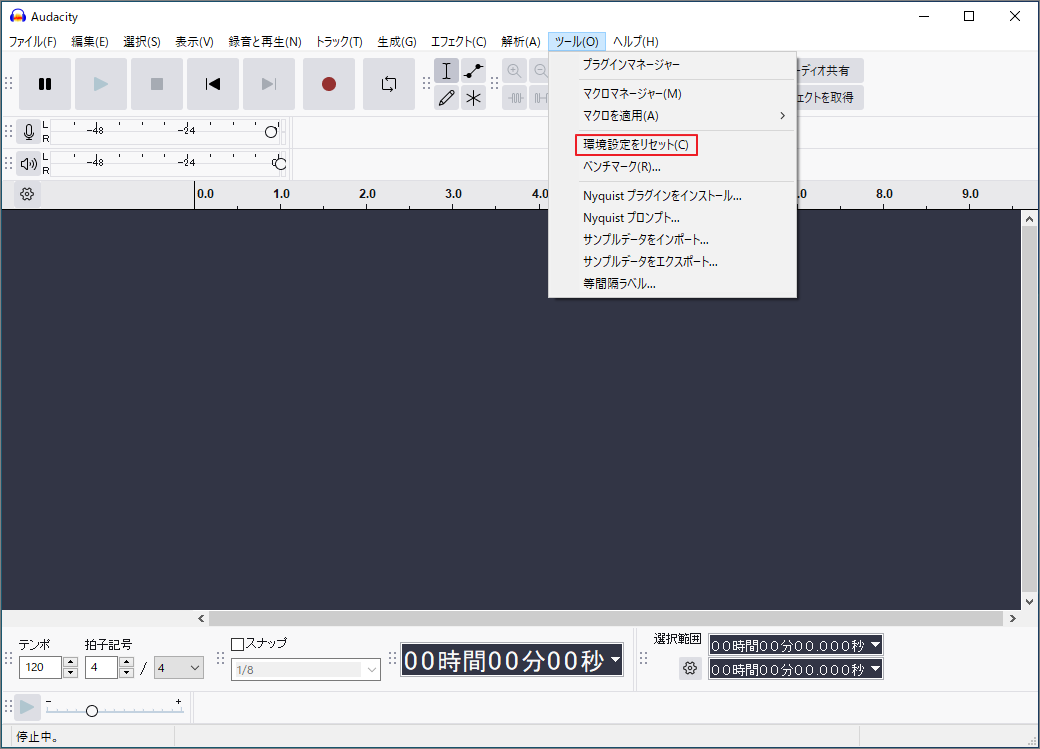Image resolution: width=1040 pixels, height=749 pixels.
Task: Choose プラグインマネージャー from the menu
Action: click(x=673, y=65)
